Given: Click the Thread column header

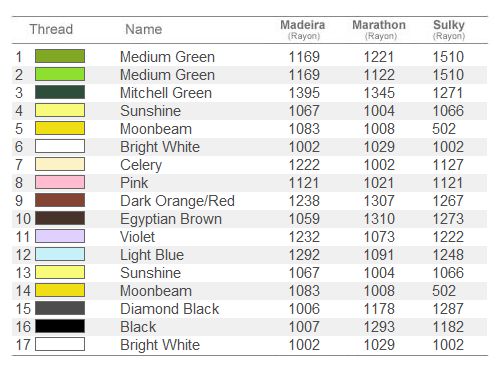Looking at the screenshot, I should tap(51, 29).
